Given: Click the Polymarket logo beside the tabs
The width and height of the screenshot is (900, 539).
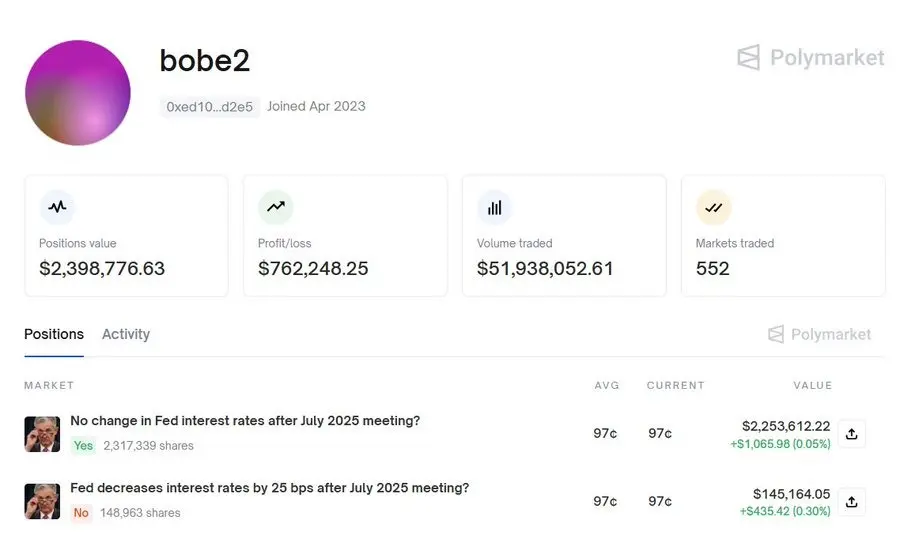Looking at the screenshot, I should coord(819,334).
